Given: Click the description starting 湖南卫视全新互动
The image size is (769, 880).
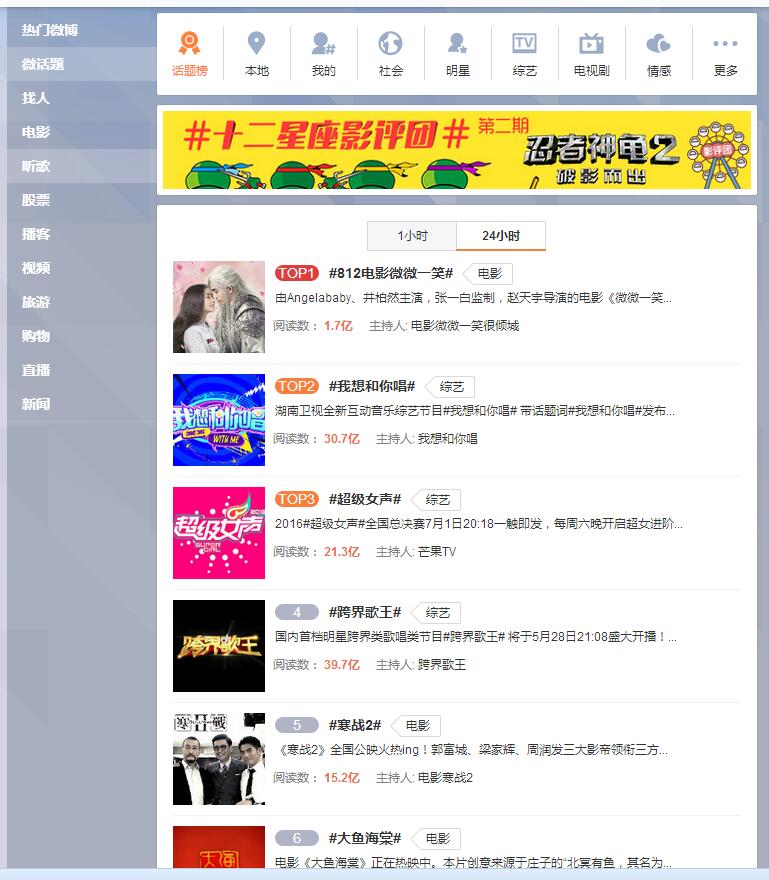Looking at the screenshot, I should point(475,411).
